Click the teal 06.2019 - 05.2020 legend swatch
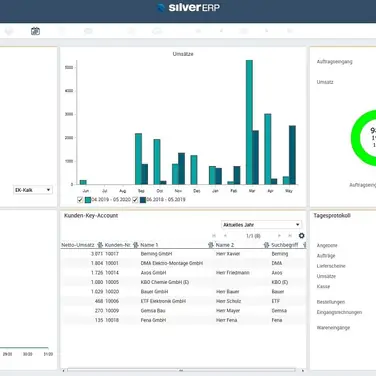This screenshot has width=376, height=376. (x=88, y=200)
